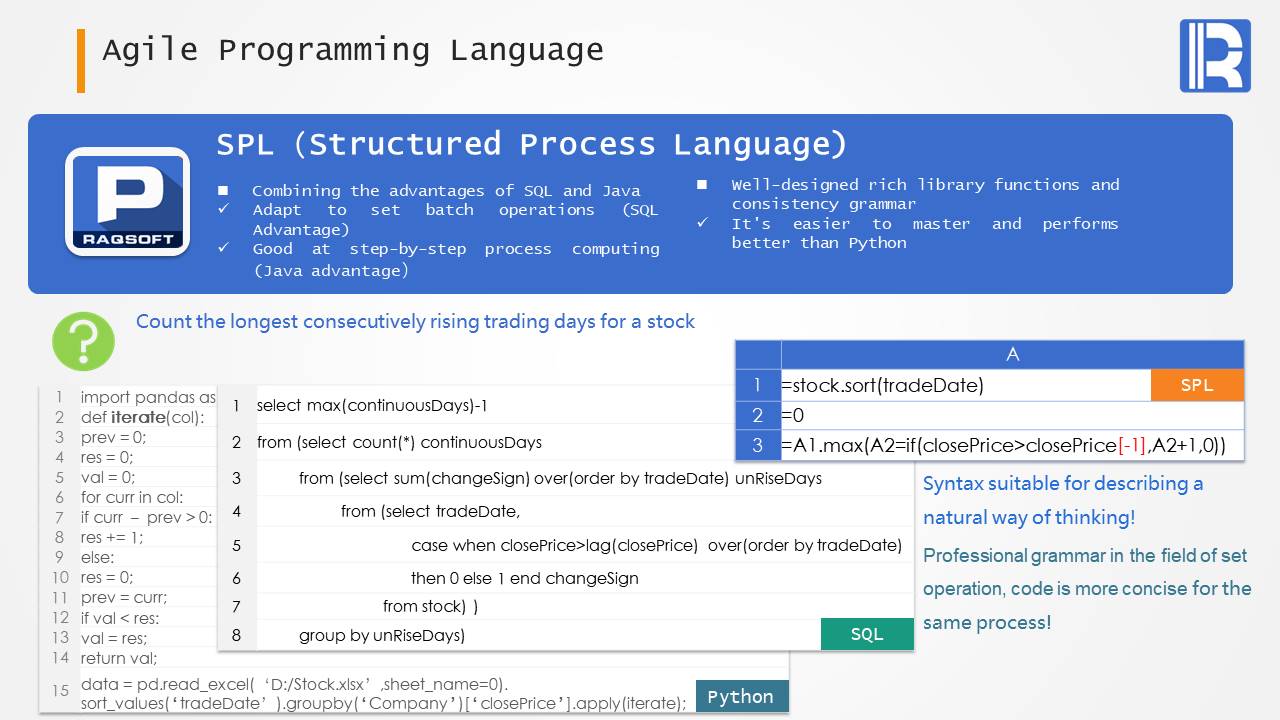Image resolution: width=1280 pixels, height=720 pixels.
Task: Click the Python label badge
Action: coord(740,697)
